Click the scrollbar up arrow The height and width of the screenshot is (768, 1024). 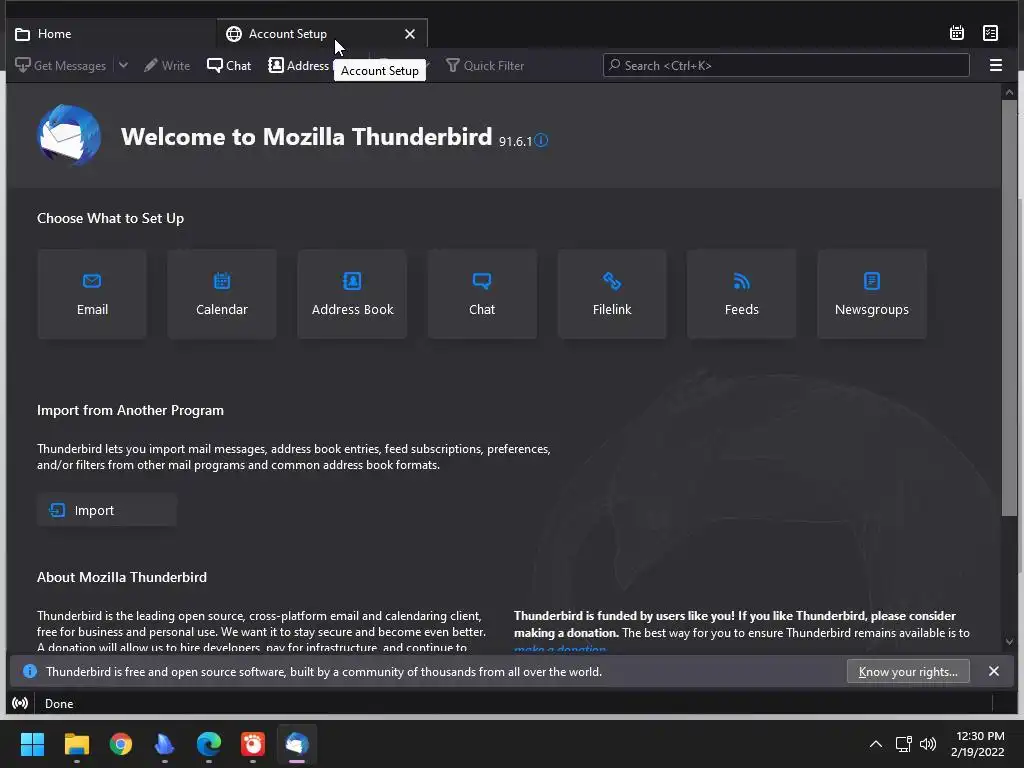1010,93
